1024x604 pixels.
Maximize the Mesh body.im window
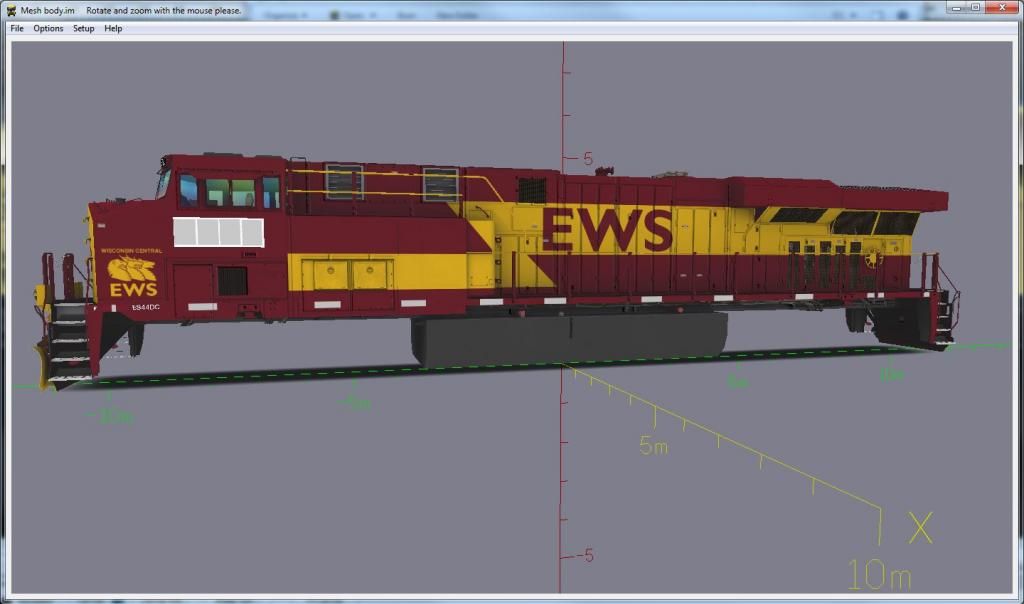coord(974,8)
